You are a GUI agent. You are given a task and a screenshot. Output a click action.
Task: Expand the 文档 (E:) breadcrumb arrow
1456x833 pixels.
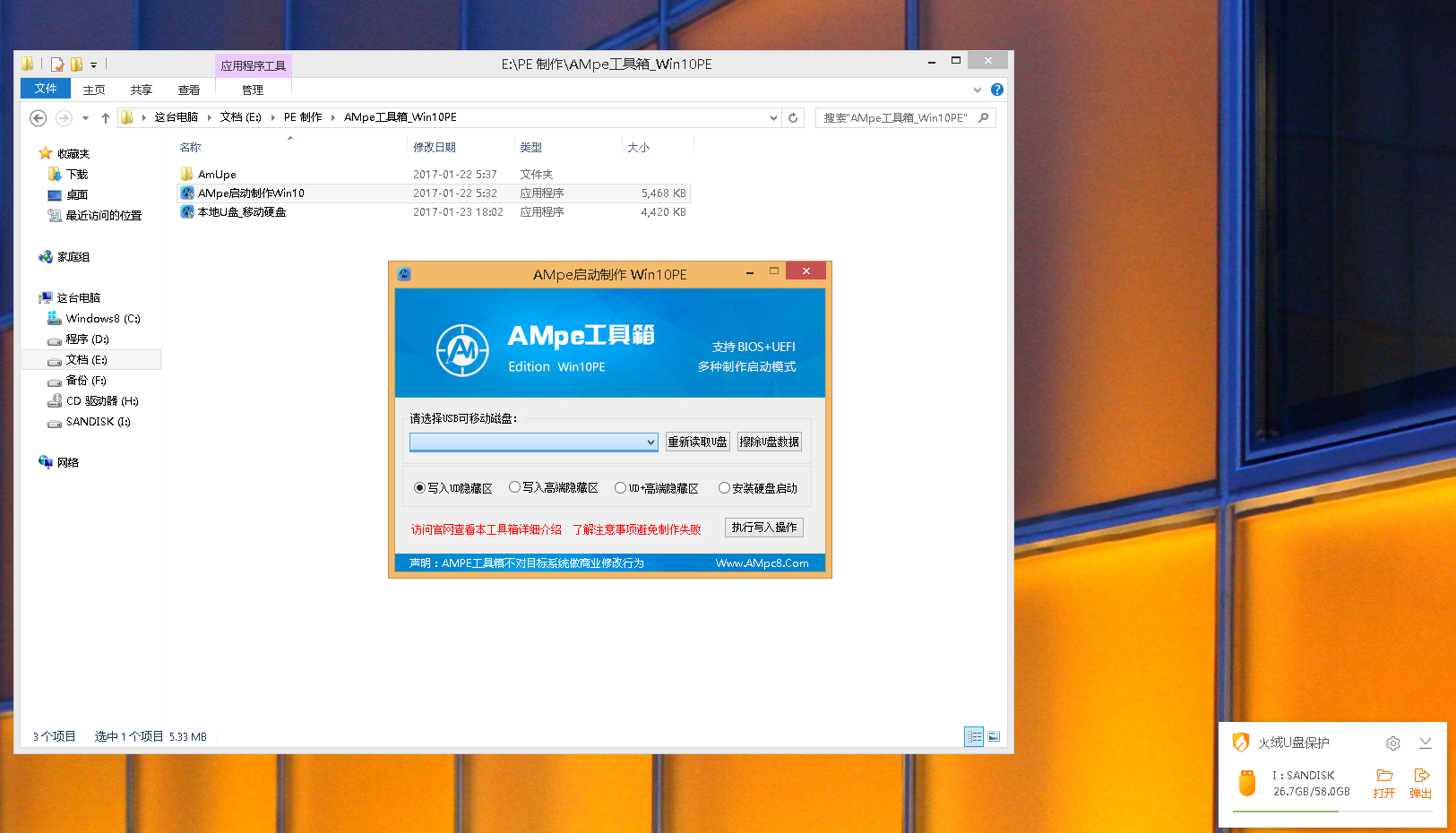tap(272, 117)
